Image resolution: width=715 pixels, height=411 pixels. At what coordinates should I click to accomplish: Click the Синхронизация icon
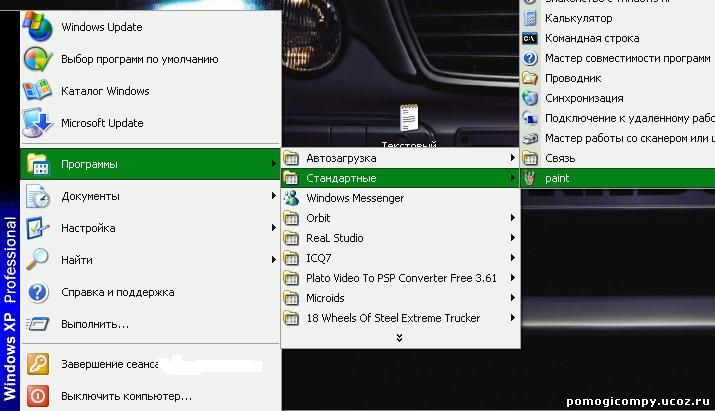pos(530,98)
